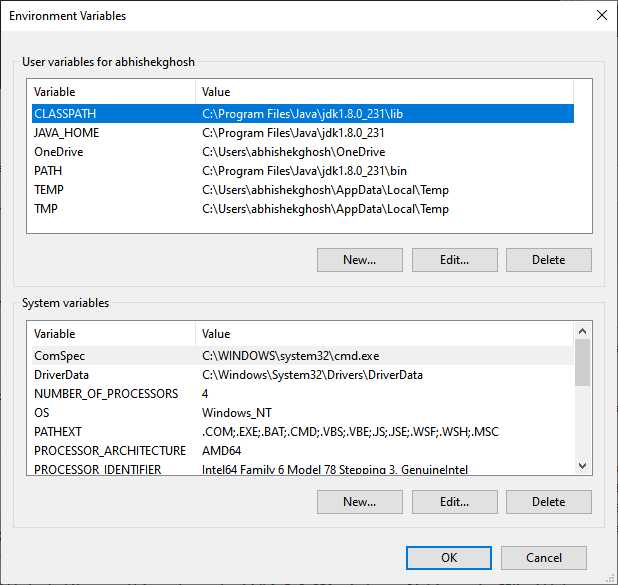Select the OneDrive user variable row
The width and height of the screenshot is (618, 585).
pos(303,152)
